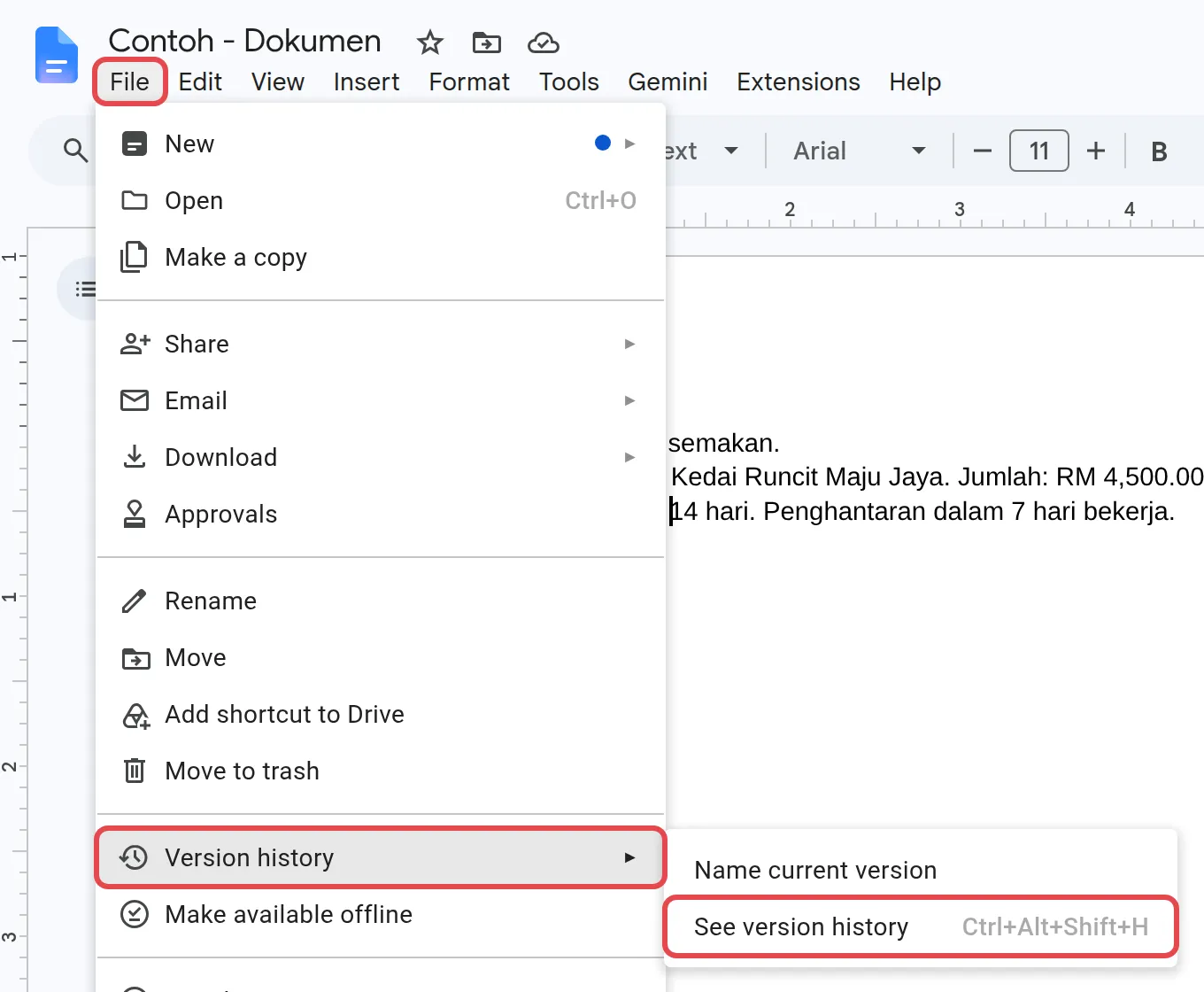The height and width of the screenshot is (992, 1204).
Task: Click the Version history clock icon
Action: (135, 857)
